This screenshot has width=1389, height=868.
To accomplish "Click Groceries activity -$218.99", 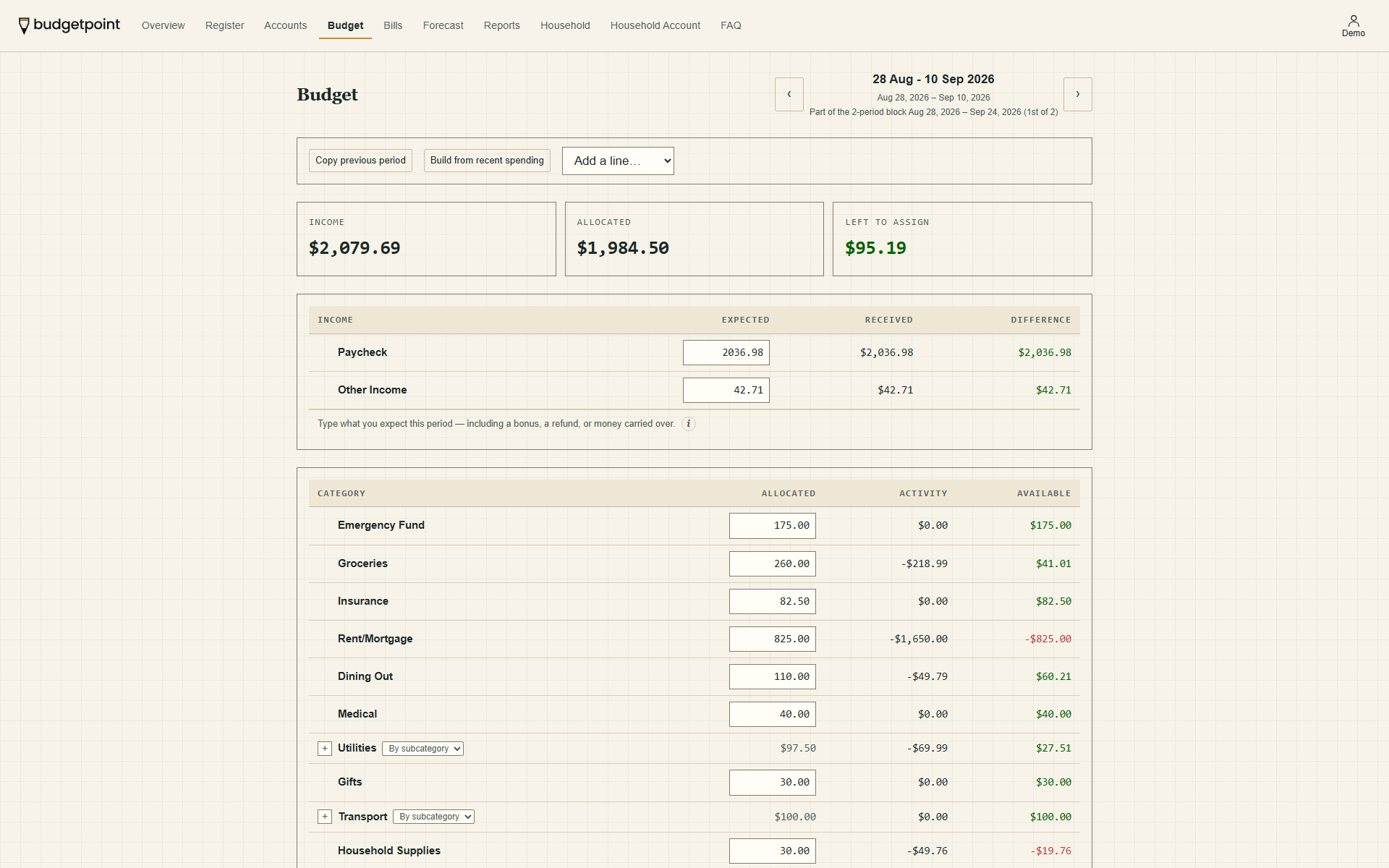I will point(924,563).
